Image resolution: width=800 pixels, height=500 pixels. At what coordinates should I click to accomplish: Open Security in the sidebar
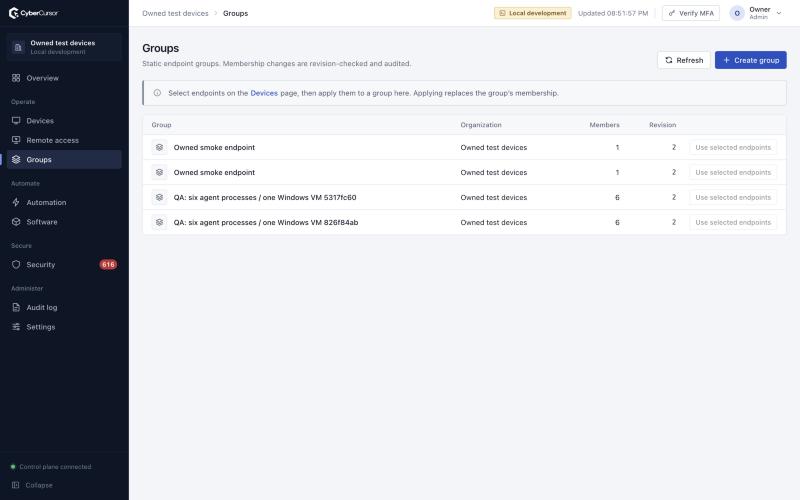[x=64, y=265]
